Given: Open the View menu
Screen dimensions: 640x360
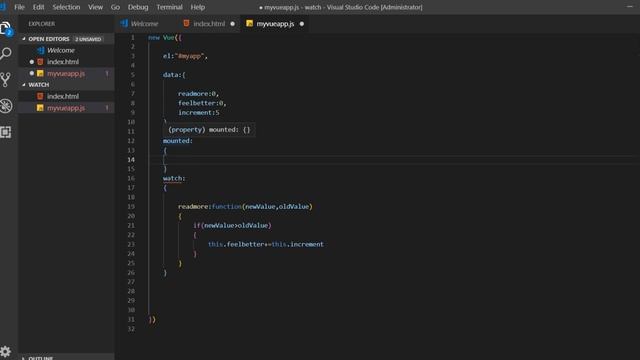Looking at the screenshot, I should coord(96,7).
